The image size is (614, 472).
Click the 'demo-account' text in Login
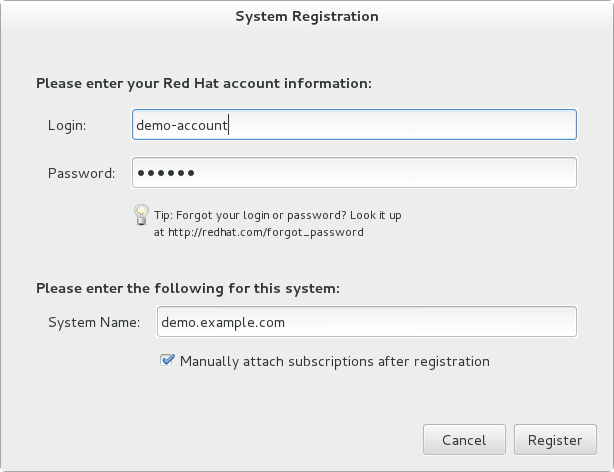[x=184, y=125]
